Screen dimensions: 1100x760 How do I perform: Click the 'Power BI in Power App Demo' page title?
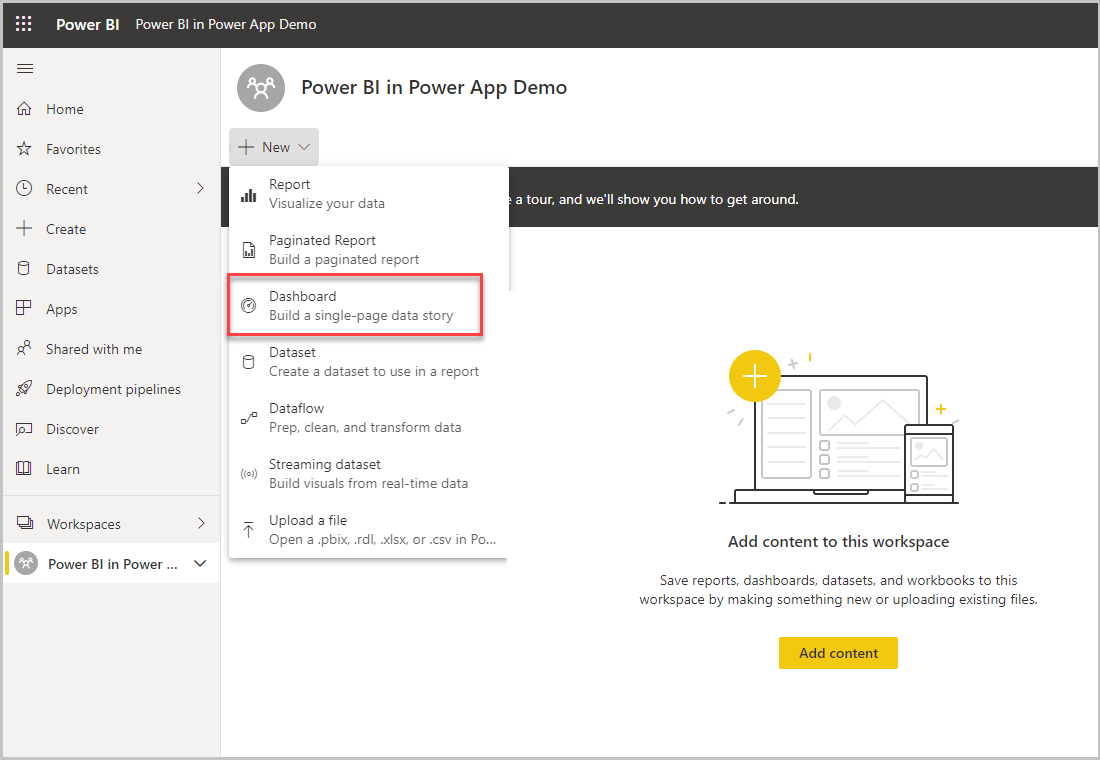(x=434, y=88)
